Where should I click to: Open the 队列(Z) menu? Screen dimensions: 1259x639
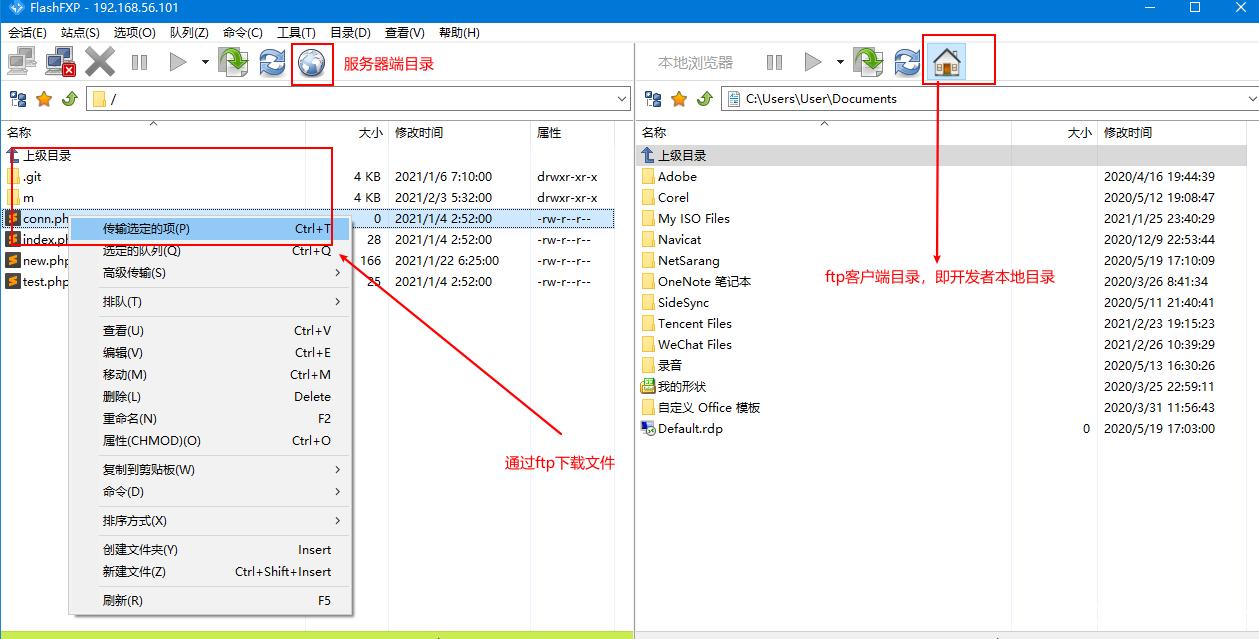(x=189, y=33)
